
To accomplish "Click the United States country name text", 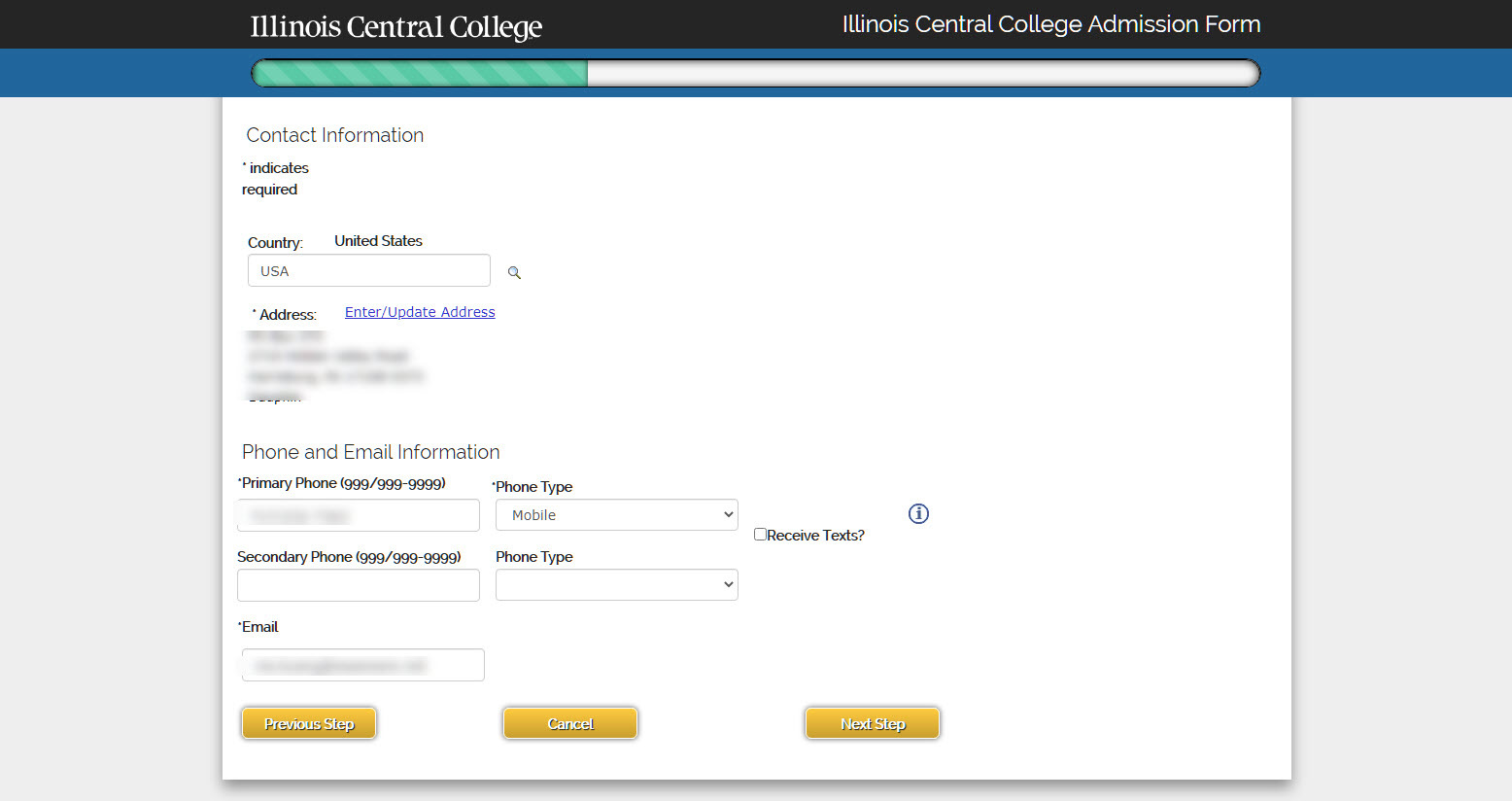I will 378,241.
